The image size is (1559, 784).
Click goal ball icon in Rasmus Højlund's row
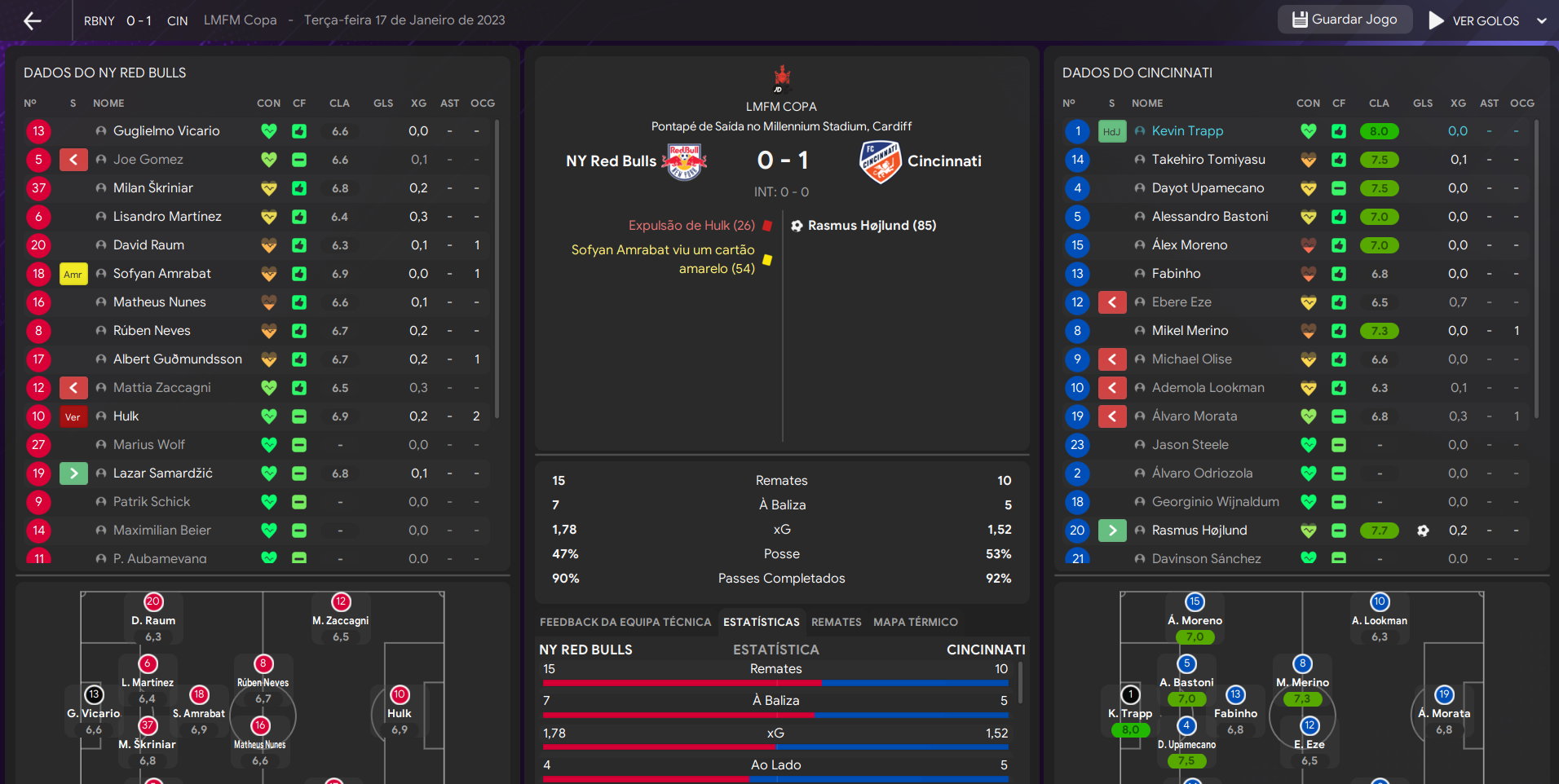click(x=1423, y=531)
